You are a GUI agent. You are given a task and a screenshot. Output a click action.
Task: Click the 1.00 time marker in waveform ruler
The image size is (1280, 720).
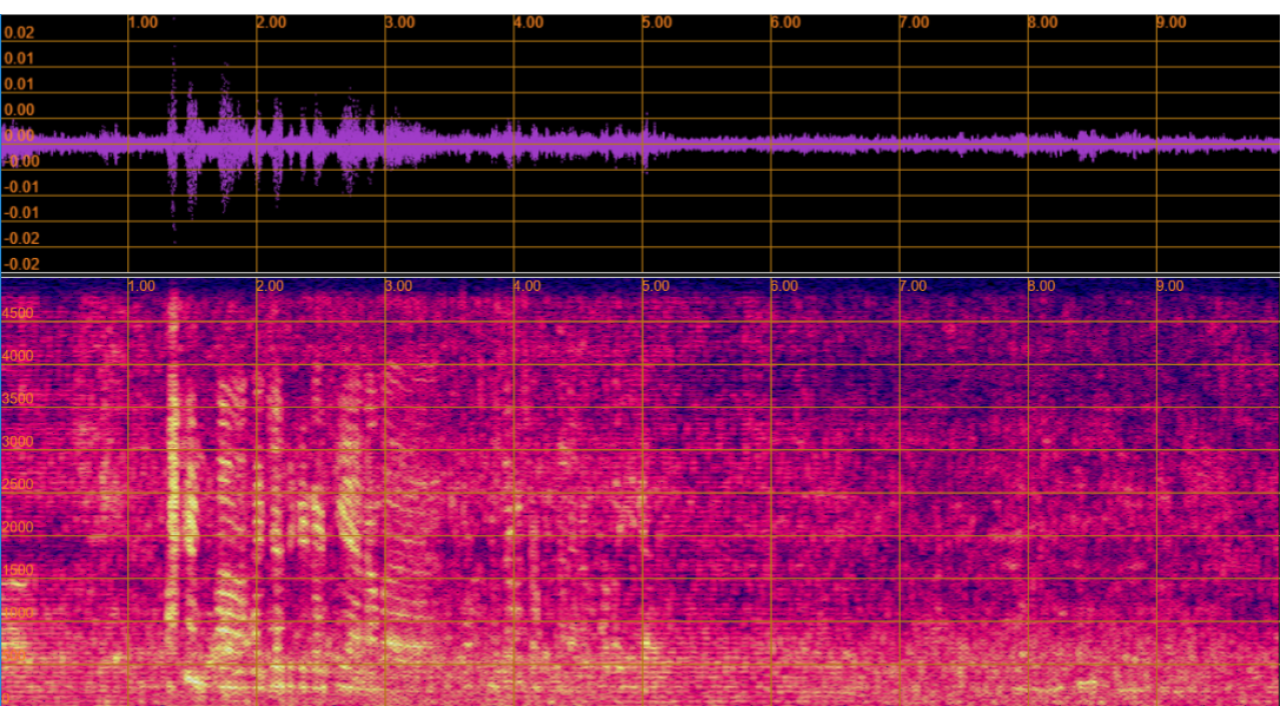143,22
